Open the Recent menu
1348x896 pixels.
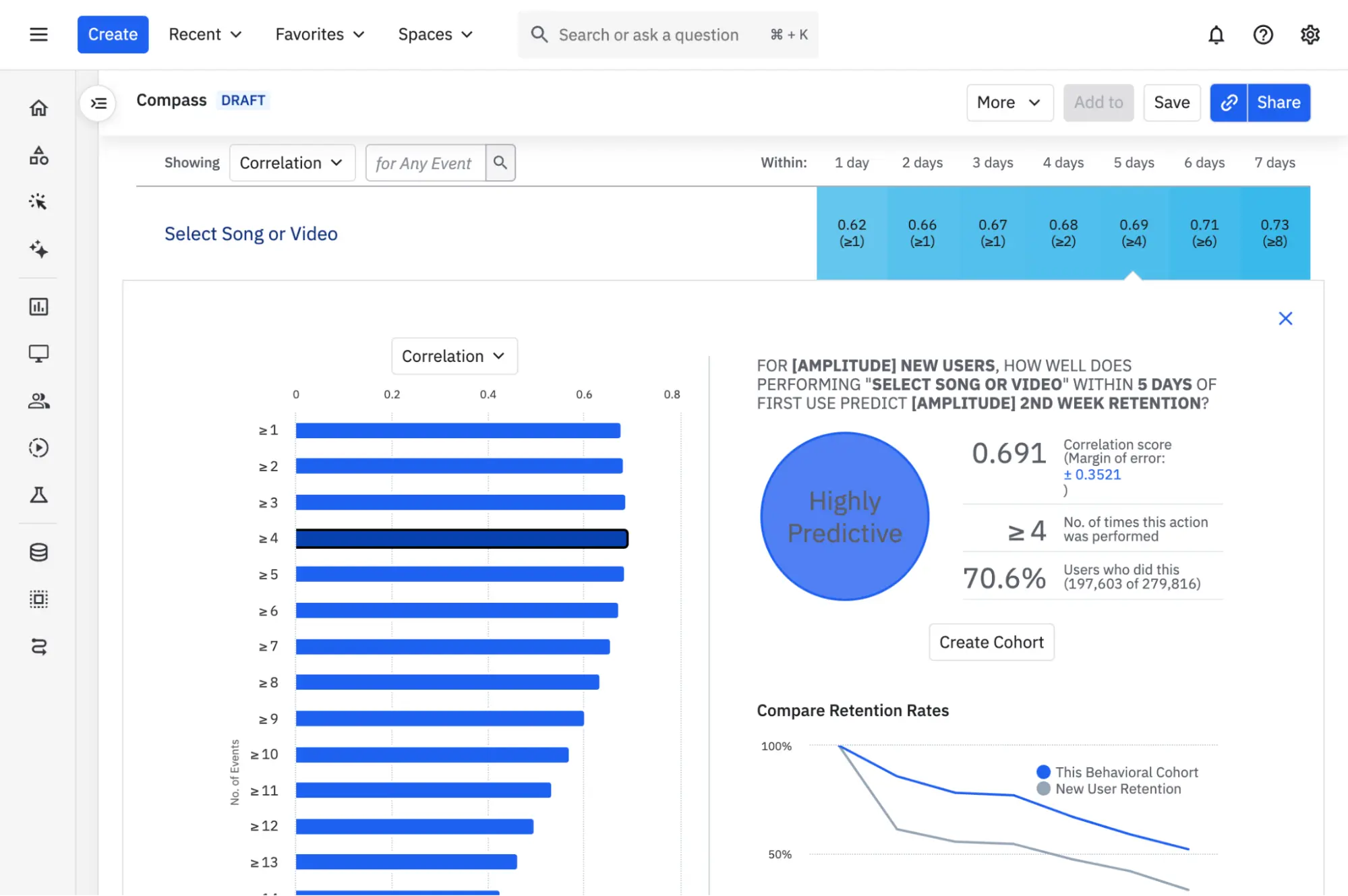[x=205, y=34]
